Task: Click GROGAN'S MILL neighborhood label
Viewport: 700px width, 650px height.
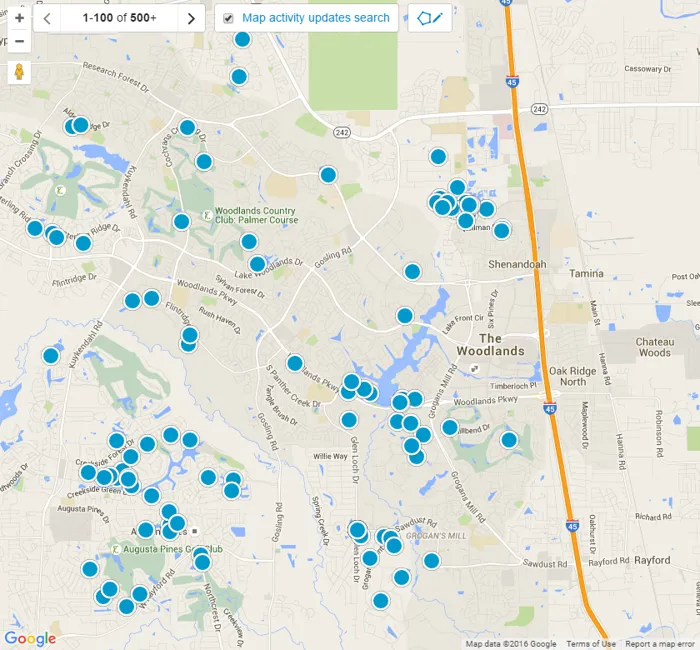Action: pos(436,536)
